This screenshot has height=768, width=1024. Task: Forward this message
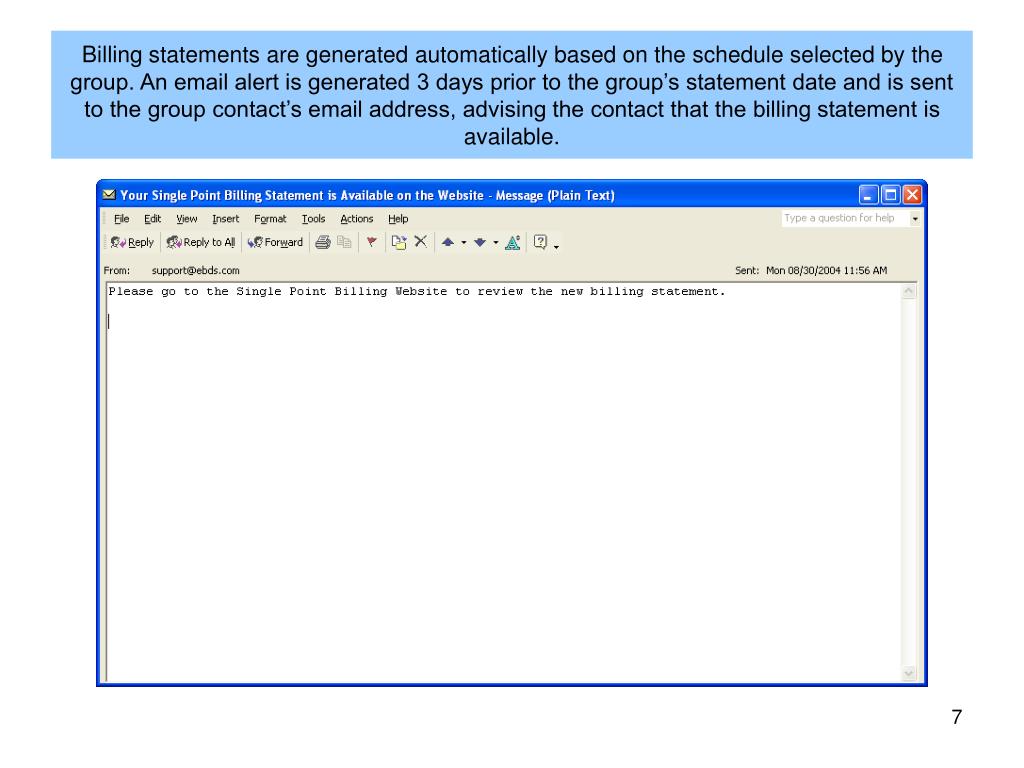[275, 242]
